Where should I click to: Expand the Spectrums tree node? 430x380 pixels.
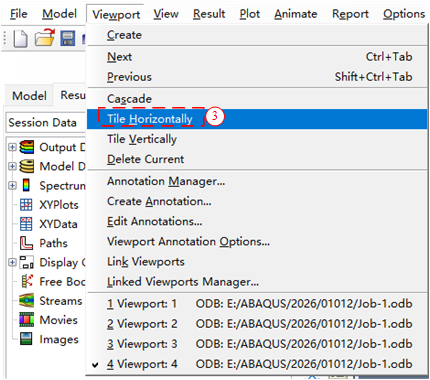point(12,185)
